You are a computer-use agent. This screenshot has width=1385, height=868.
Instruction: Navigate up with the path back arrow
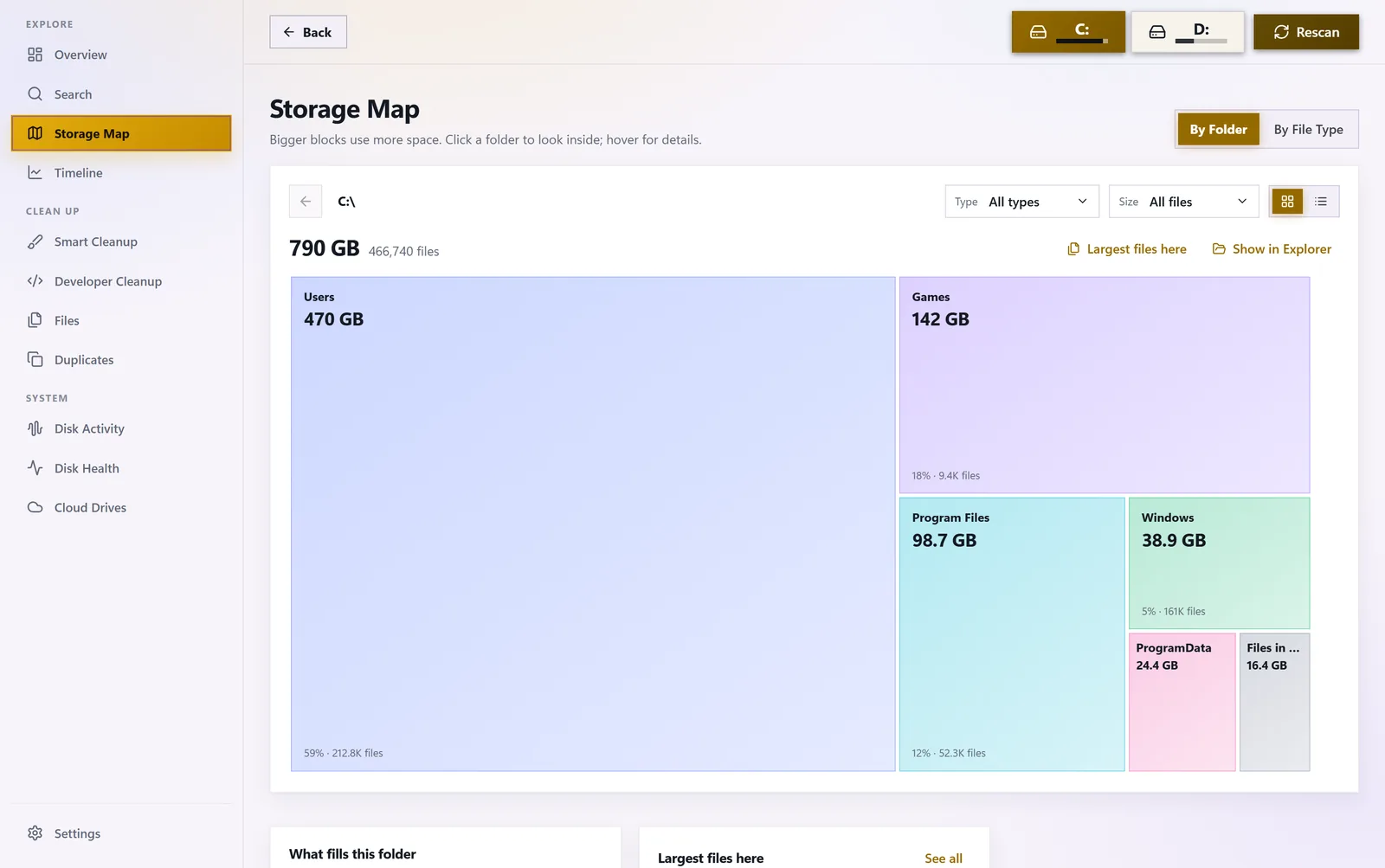click(306, 202)
